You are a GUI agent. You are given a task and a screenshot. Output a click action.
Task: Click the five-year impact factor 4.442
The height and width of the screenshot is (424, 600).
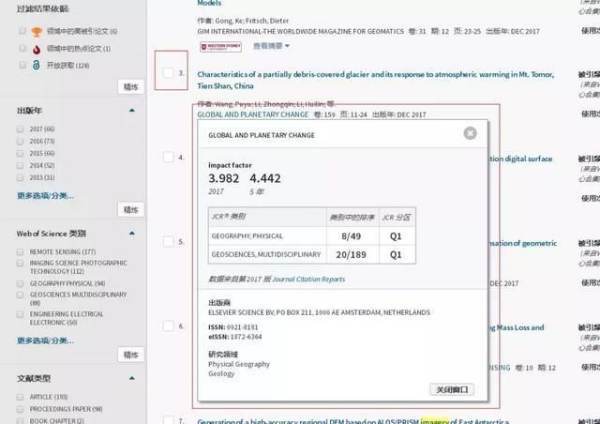265,178
